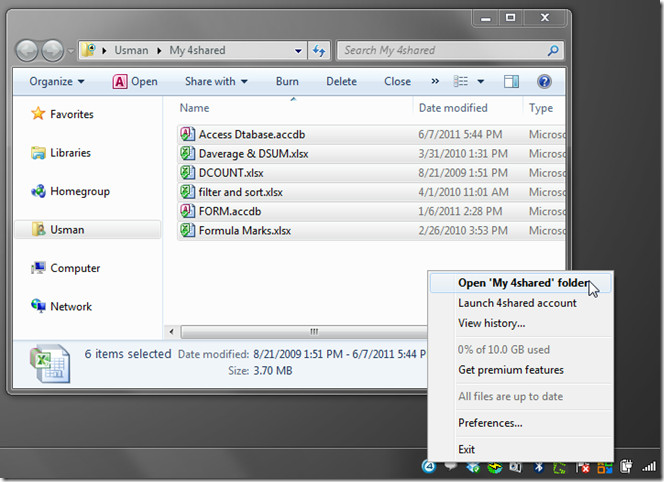The width and height of the screenshot is (664, 482).
Task: Click the Favorites star icon in sidebar
Action: point(38,115)
